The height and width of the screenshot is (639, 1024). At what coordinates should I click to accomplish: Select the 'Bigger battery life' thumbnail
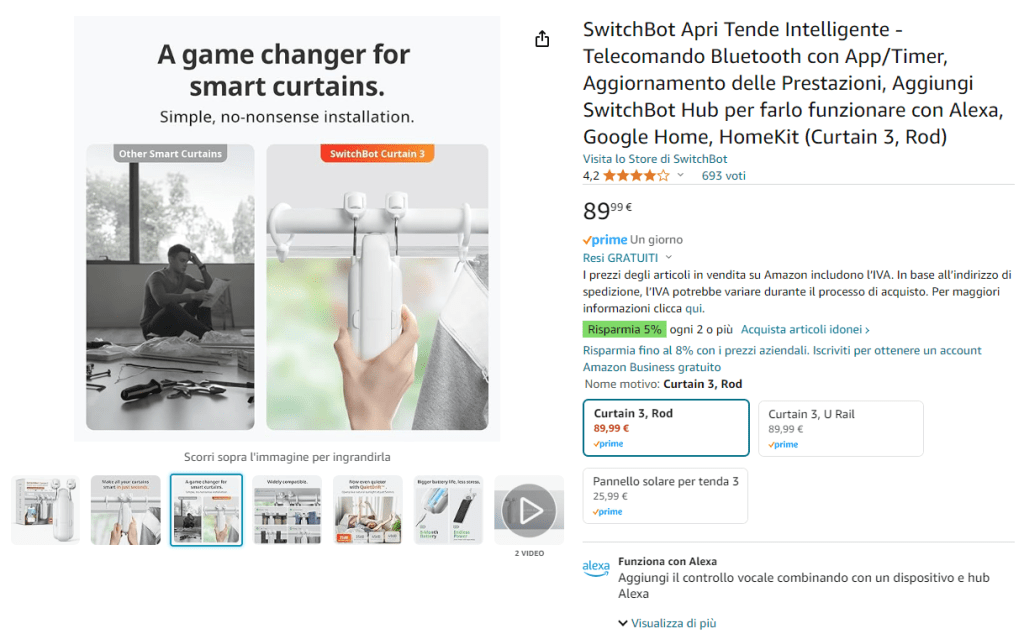tap(448, 510)
